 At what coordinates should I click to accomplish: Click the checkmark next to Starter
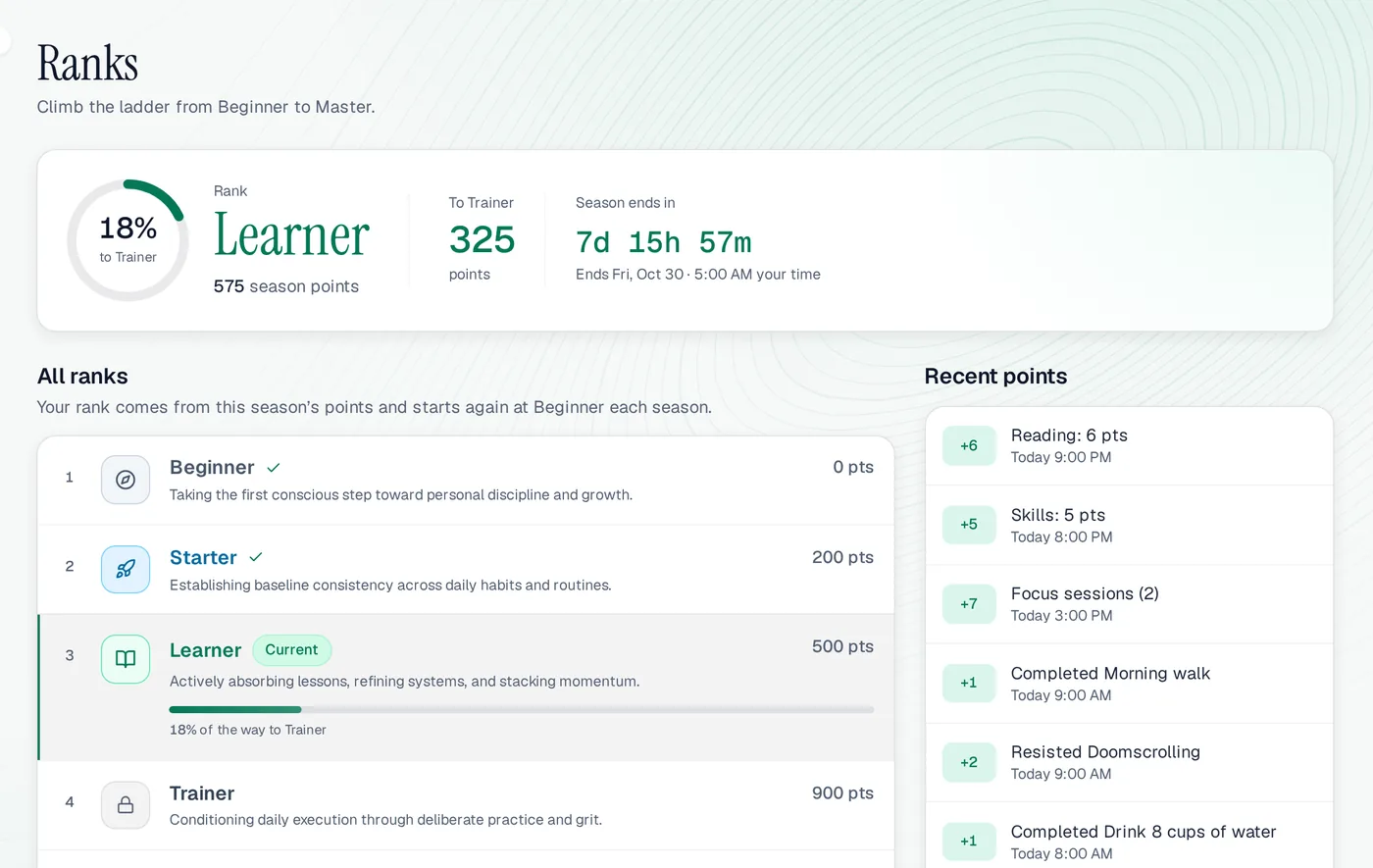pos(256,557)
